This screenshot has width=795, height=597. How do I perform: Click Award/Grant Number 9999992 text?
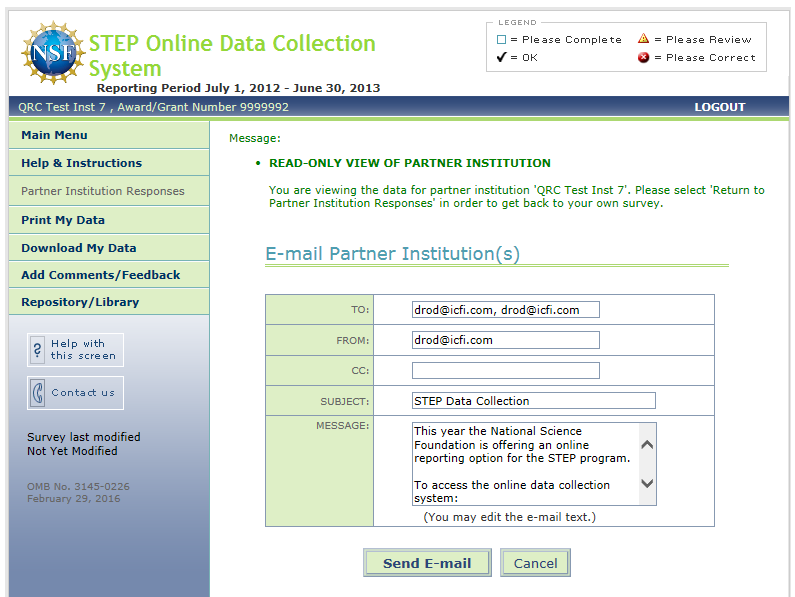(x=203, y=107)
